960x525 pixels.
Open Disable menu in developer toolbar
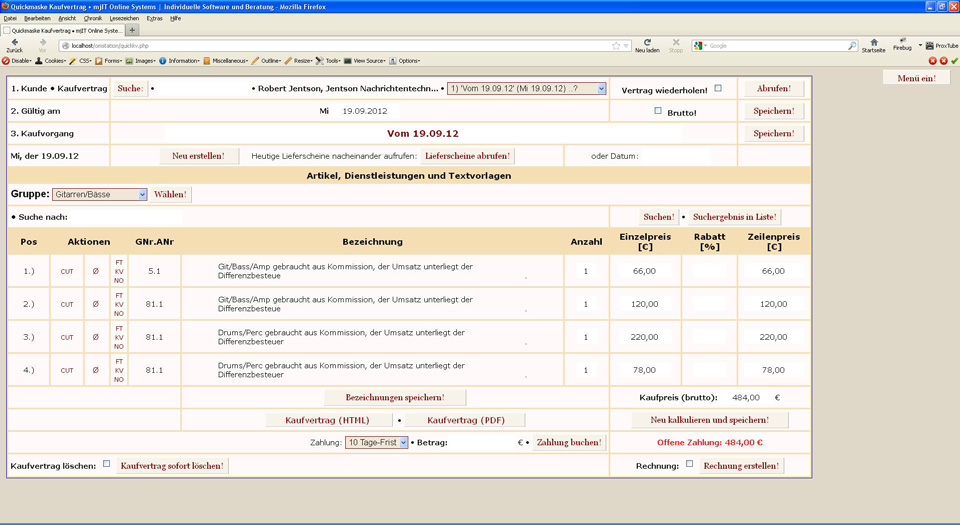tap(17, 61)
